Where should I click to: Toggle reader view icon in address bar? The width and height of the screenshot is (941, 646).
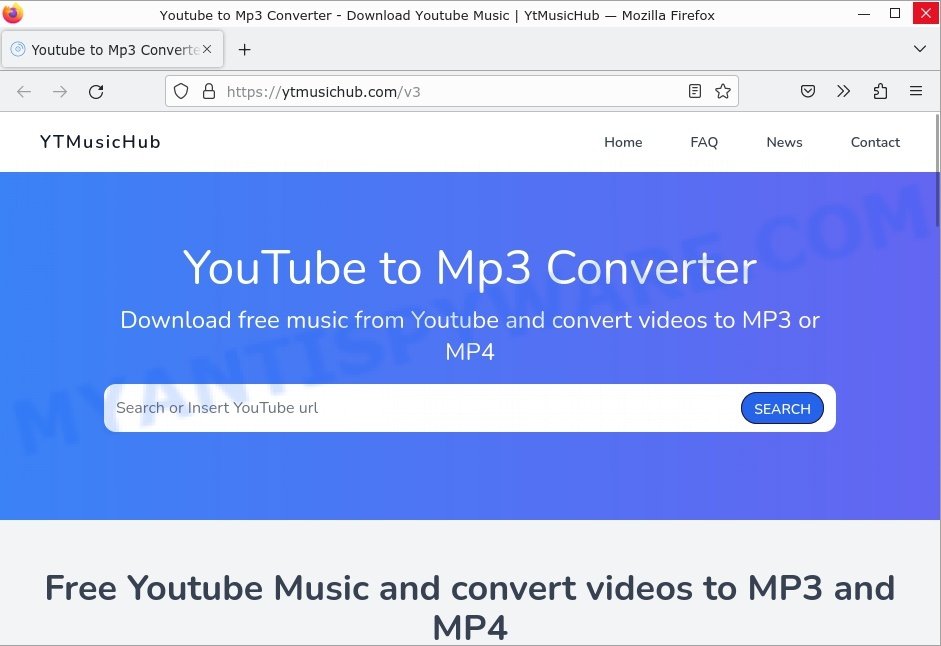pos(694,91)
